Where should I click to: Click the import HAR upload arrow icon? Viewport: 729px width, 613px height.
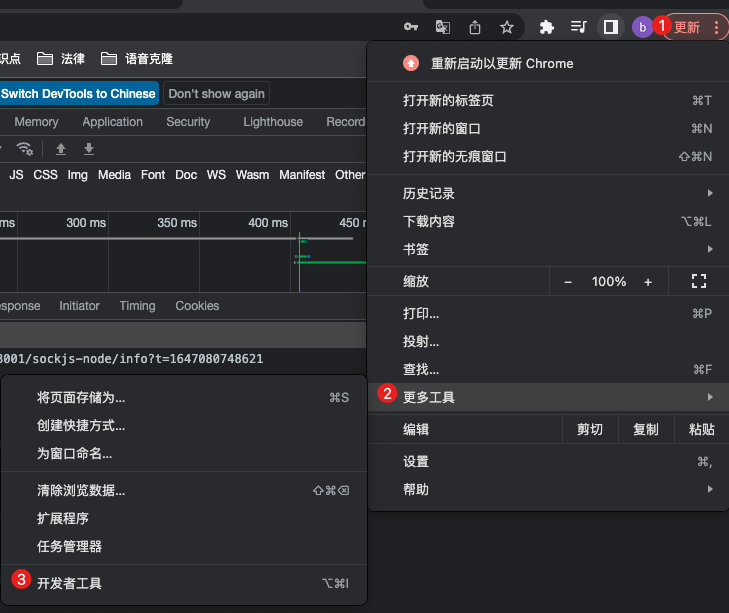pyautogui.click(x=61, y=149)
